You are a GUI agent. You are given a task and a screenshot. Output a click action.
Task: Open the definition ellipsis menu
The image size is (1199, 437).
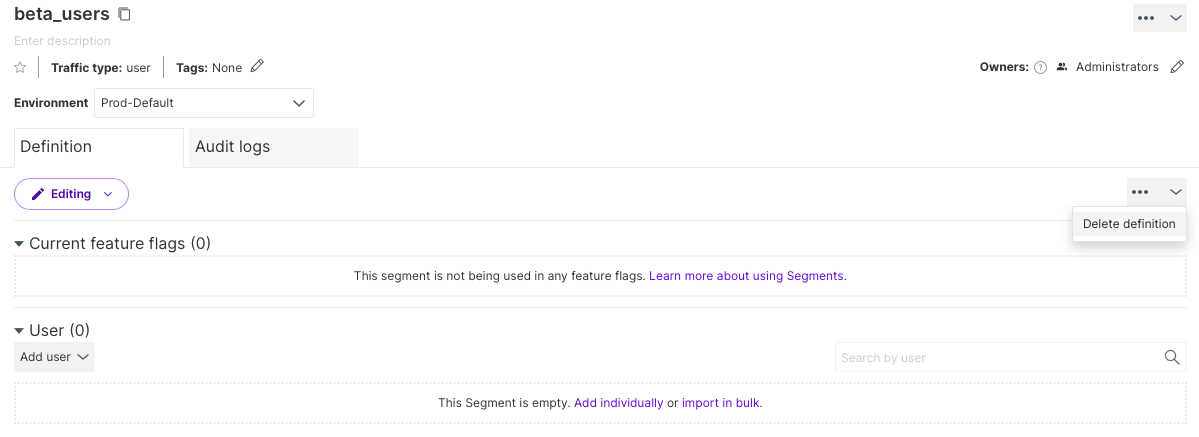1140,192
